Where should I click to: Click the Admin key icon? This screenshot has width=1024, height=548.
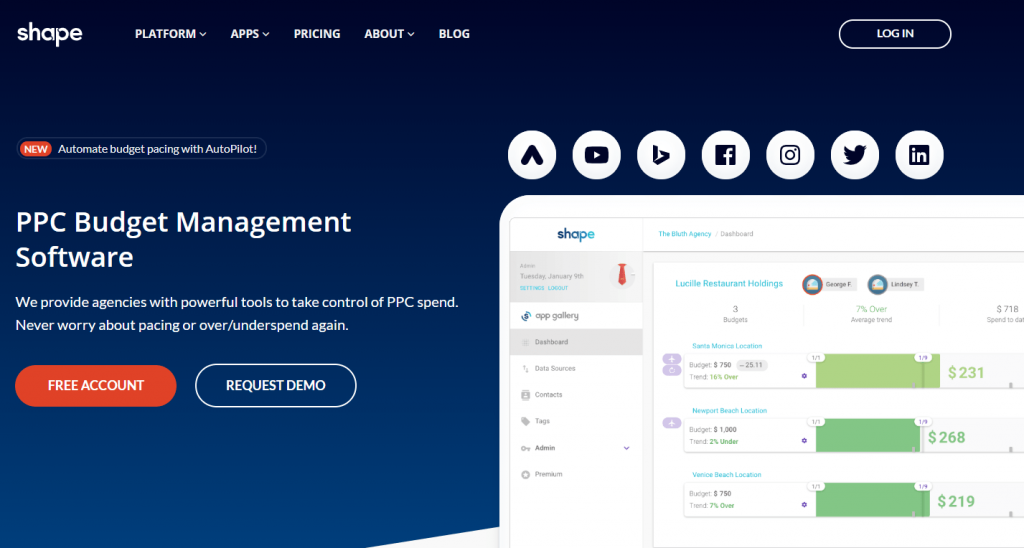coord(525,448)
